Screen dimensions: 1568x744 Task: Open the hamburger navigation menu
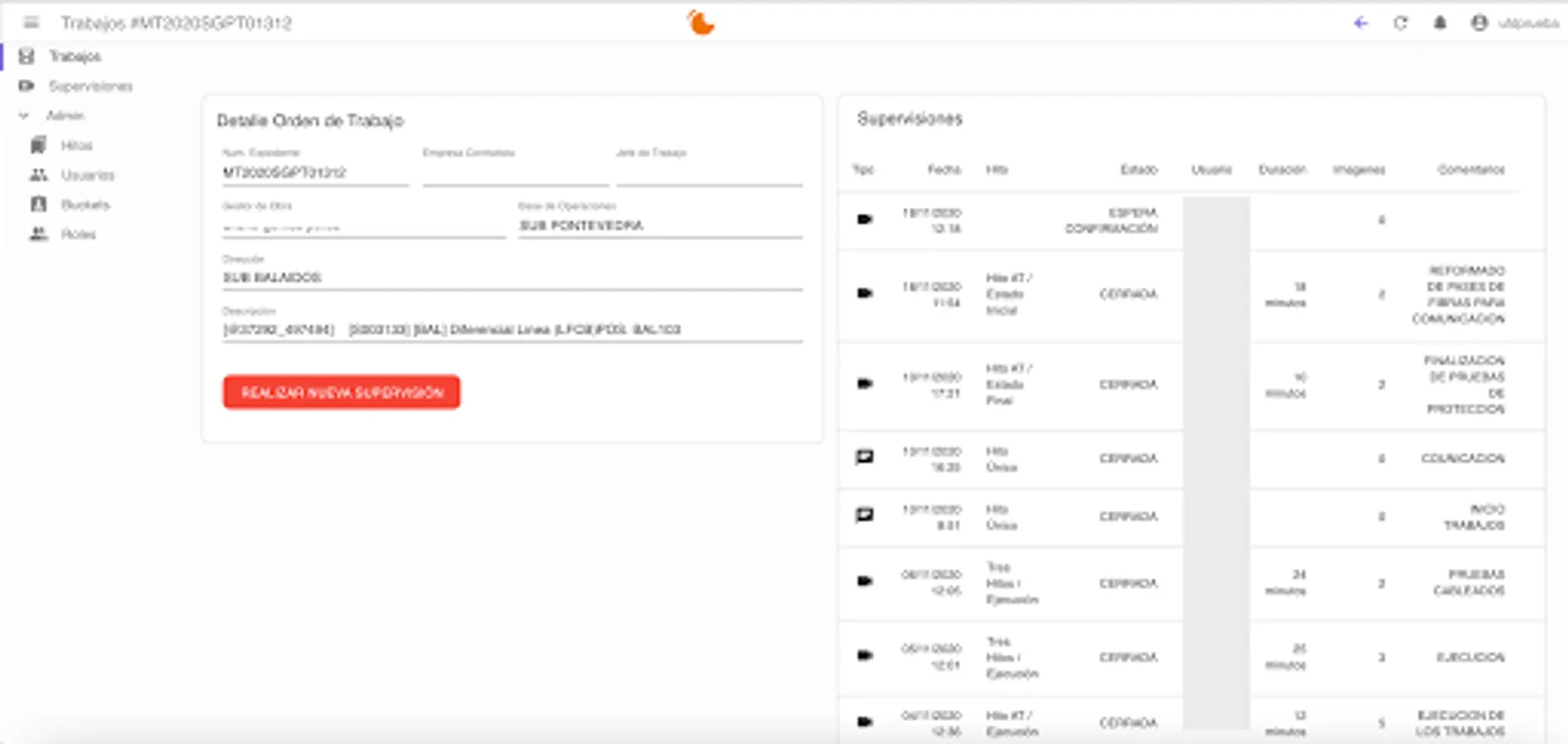pyautogui.click(x=30, y=23)
